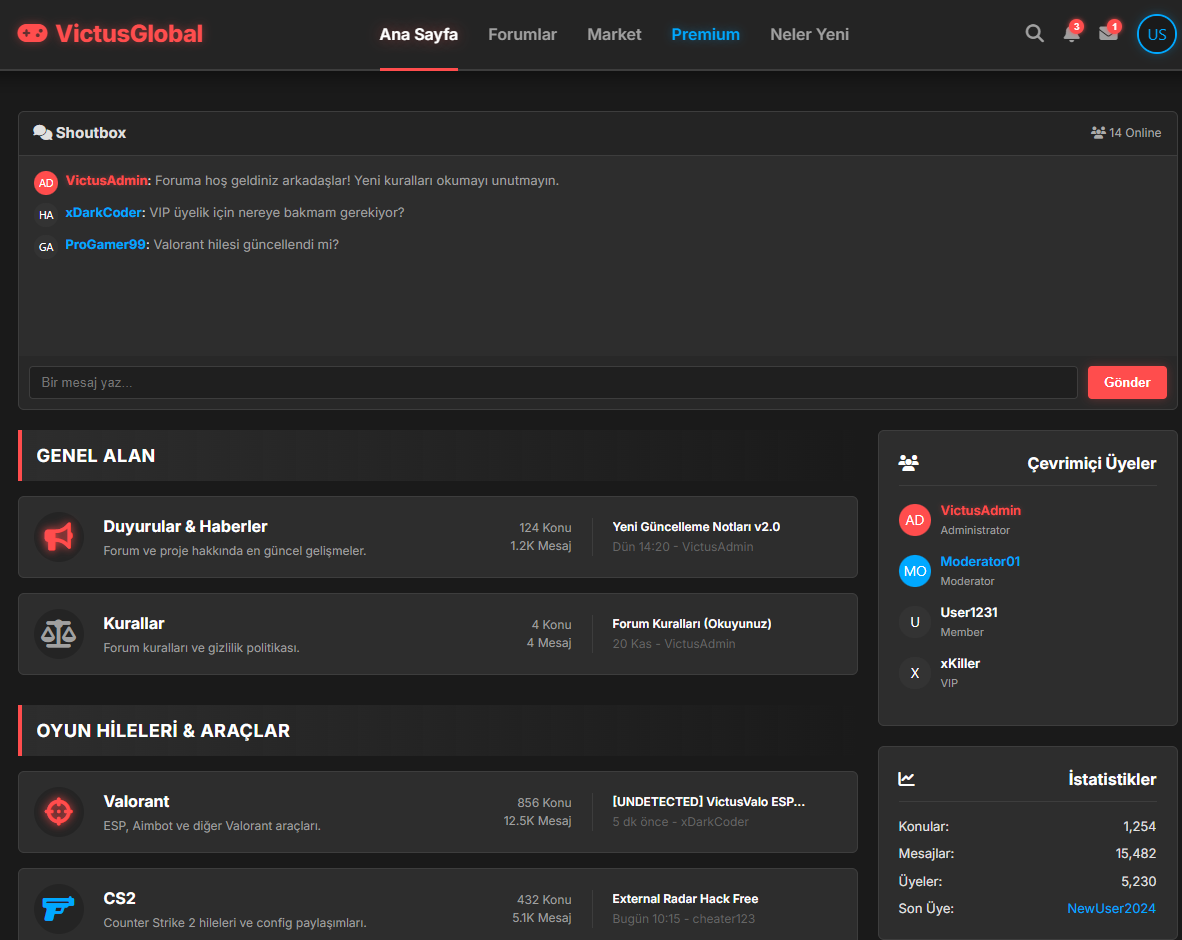1182x940 pixels.
Task: Open the CS2 forum
Action: (x=119, y=899)
